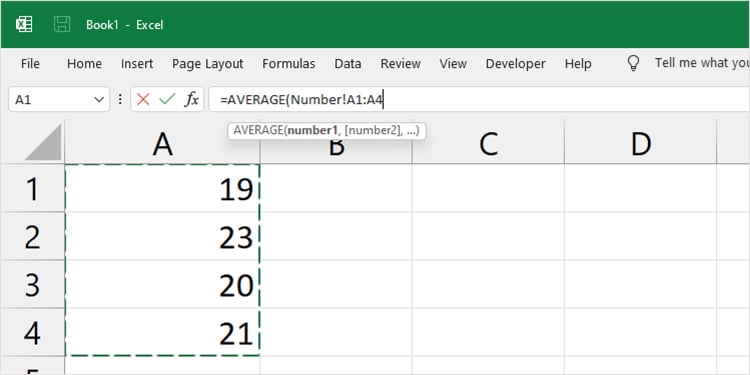750x375 pixels.
Task: Select row 1 header
Action: pyautogui.click(x=32, y=188)
